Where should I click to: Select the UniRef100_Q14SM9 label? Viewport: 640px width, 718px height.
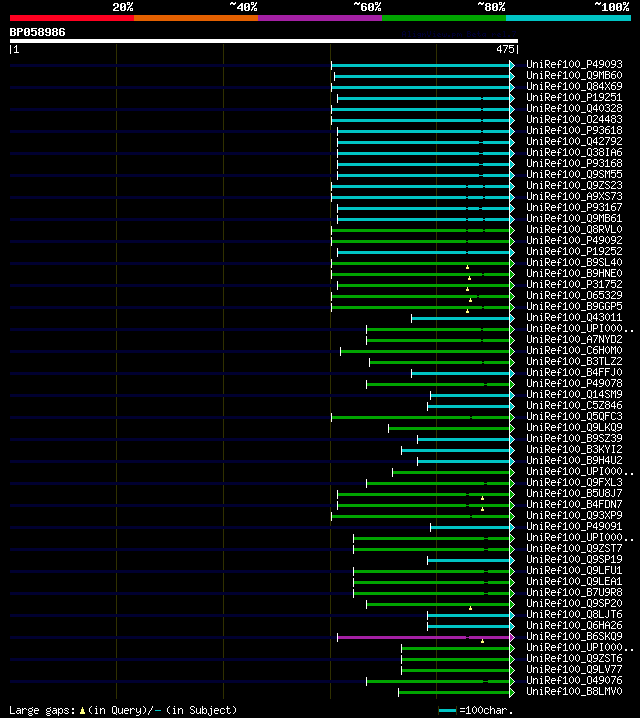coord(574,394)
